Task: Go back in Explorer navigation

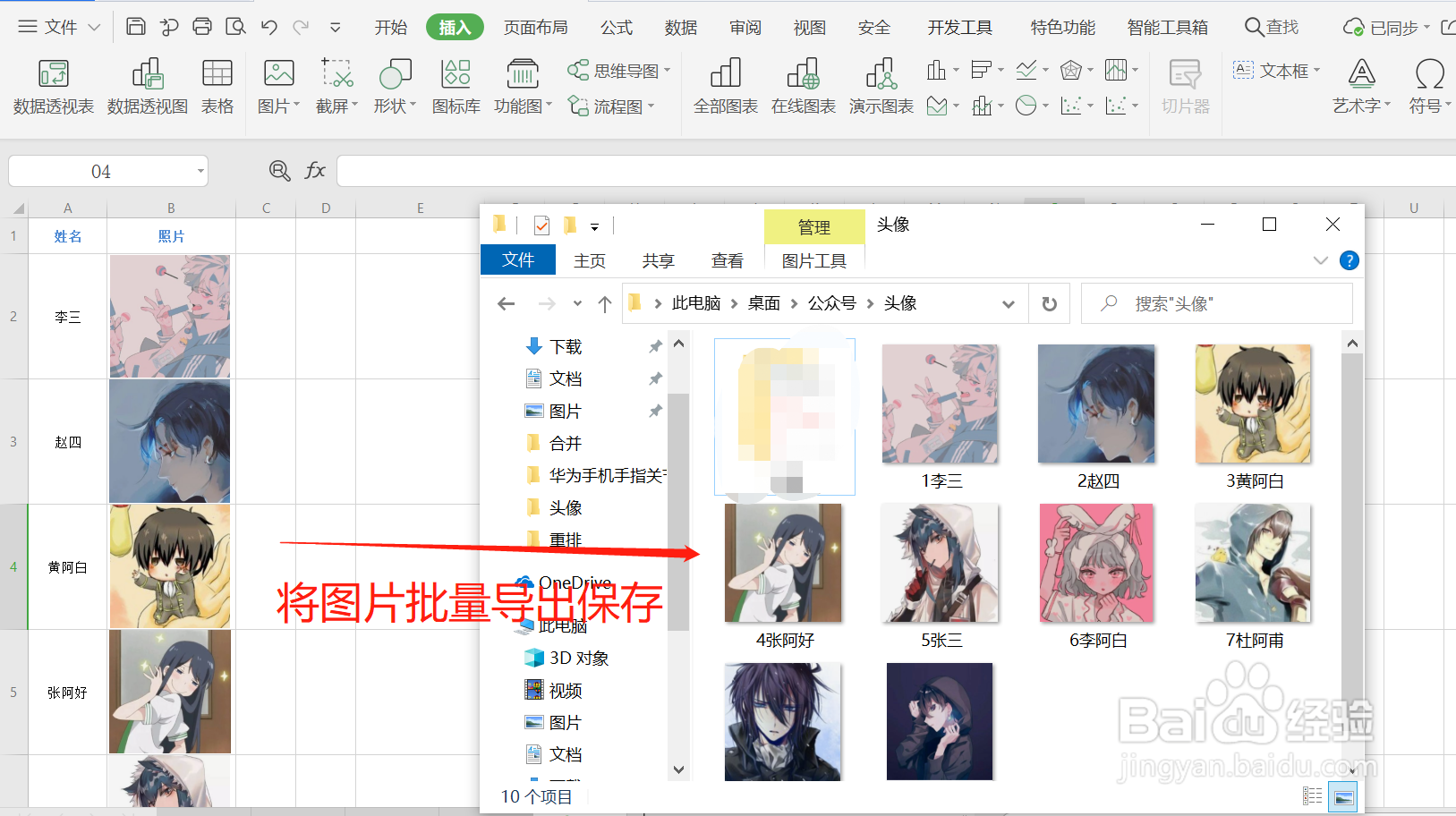Action: 507,304
